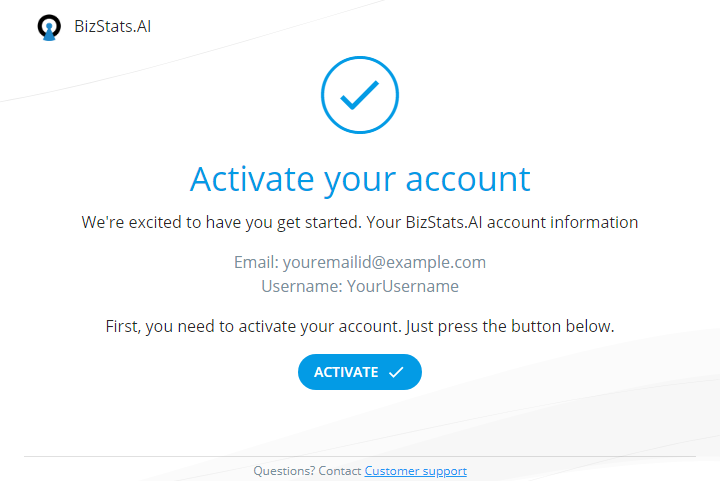
Task: Click the 'First, you need to activate' instruction
Action: (x=360, y=326)
